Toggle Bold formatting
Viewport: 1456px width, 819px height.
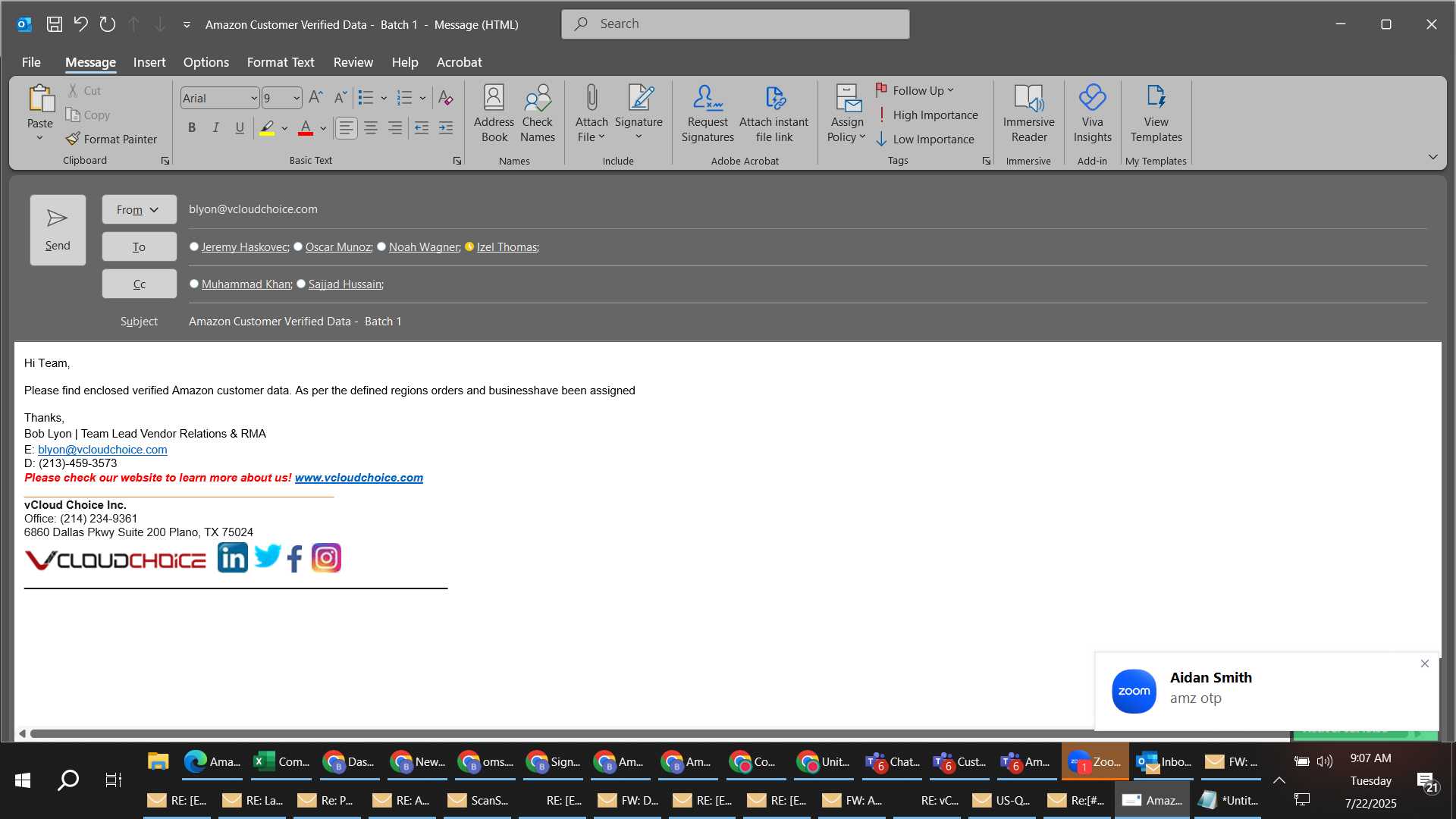click(x=192, y=127)
